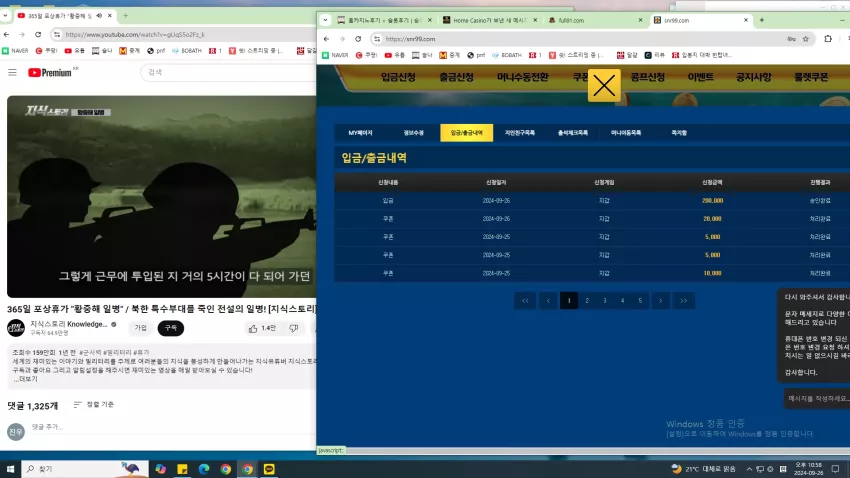Open new tab in snr99 browser window
The image size is (850, 478).
(762, 20)
